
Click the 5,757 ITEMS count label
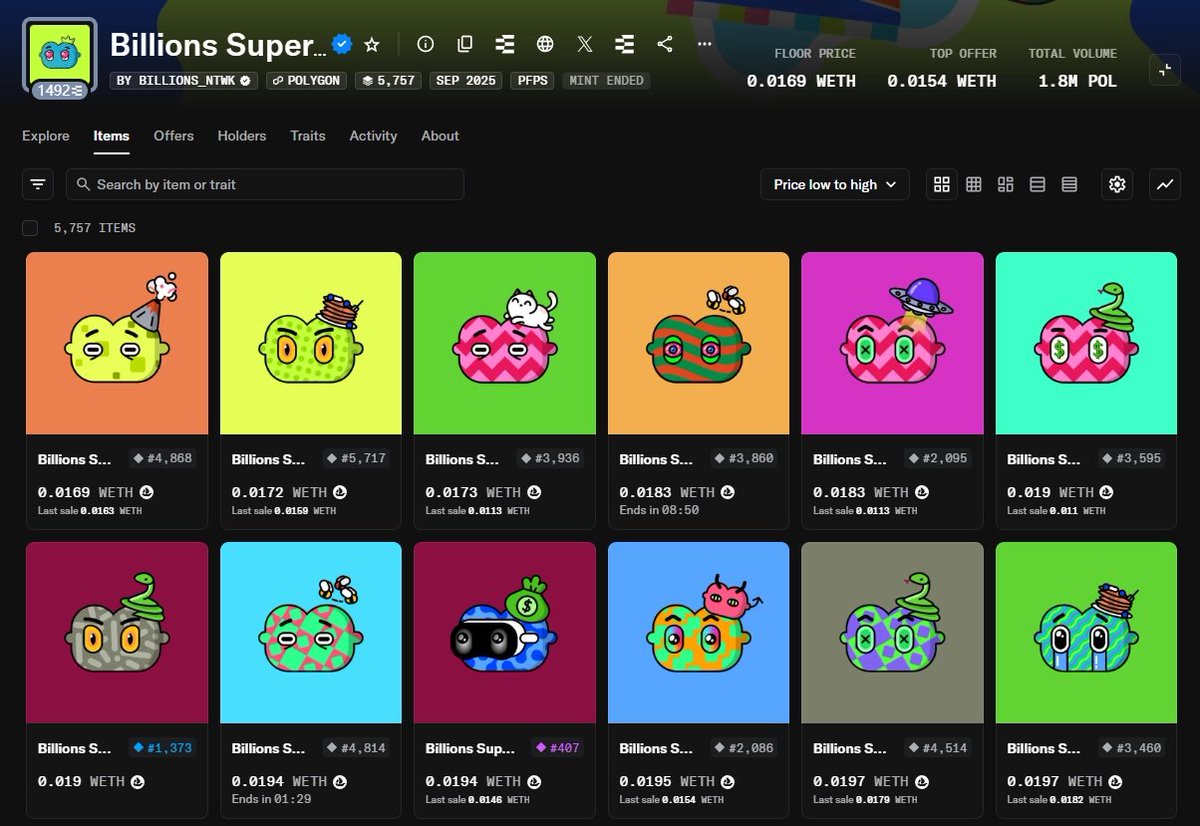95,228
